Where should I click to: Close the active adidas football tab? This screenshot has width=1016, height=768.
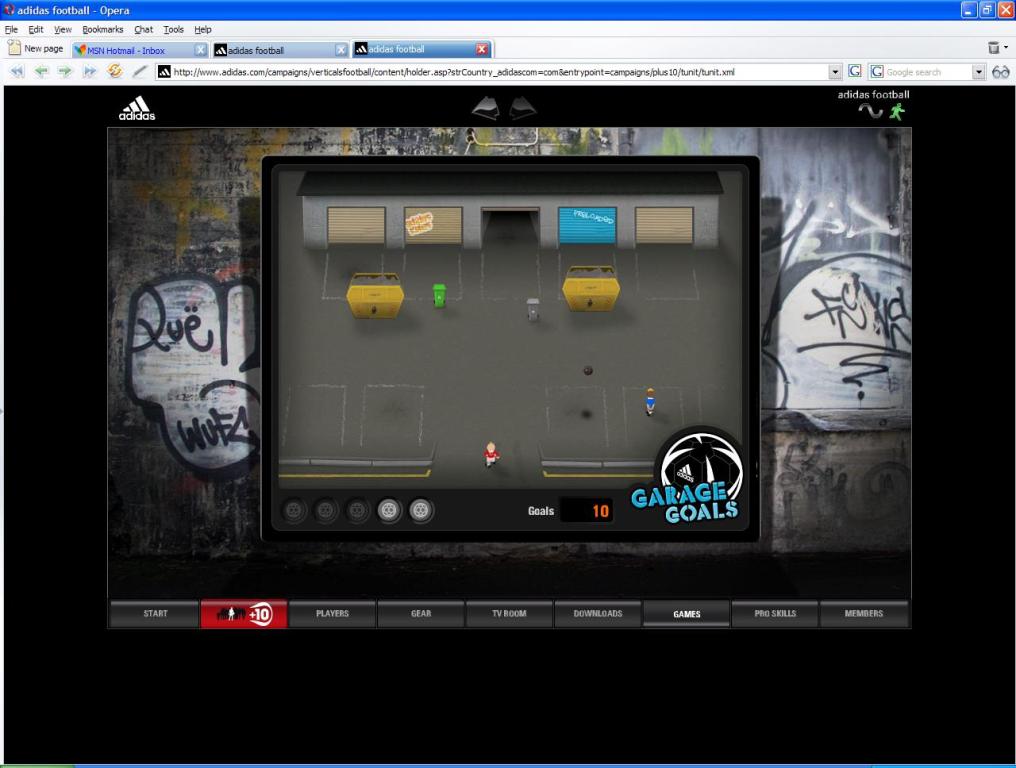point(481,49)
